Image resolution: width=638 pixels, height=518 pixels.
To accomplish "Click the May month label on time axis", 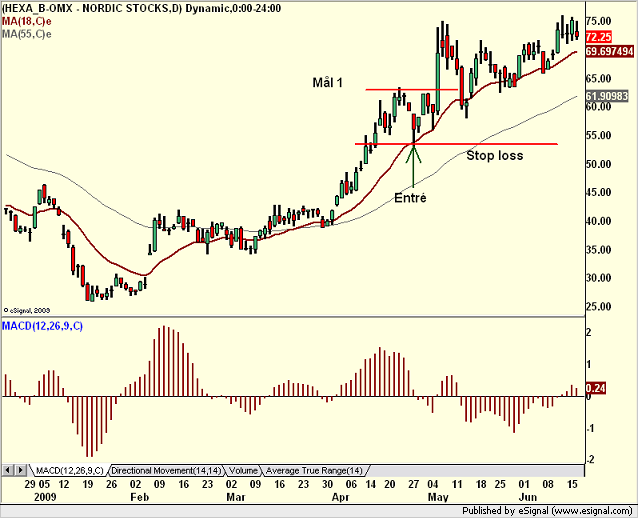I will (438, 497).
